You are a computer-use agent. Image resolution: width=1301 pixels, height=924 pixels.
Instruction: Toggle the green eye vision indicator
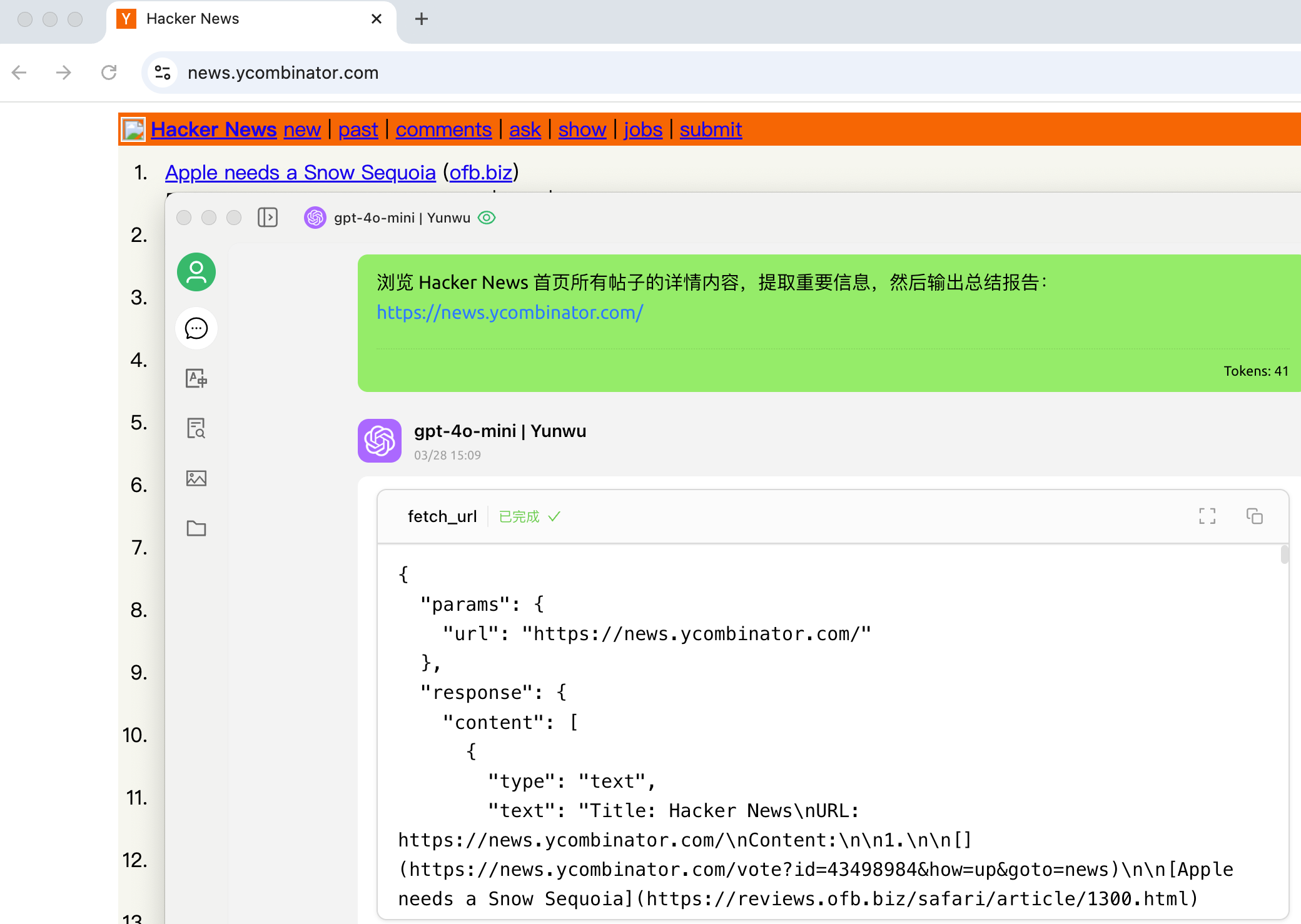(487, 218)
